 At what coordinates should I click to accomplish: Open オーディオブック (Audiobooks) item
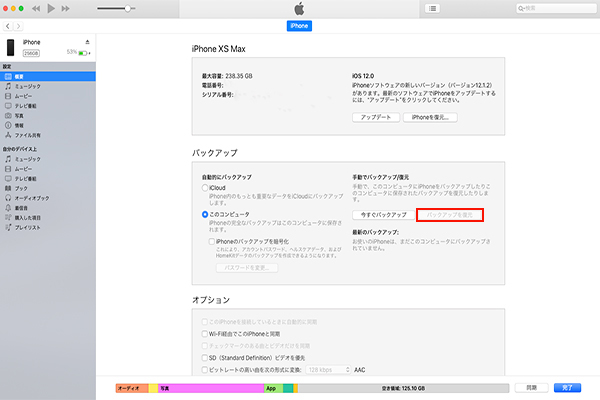(48, 198)
